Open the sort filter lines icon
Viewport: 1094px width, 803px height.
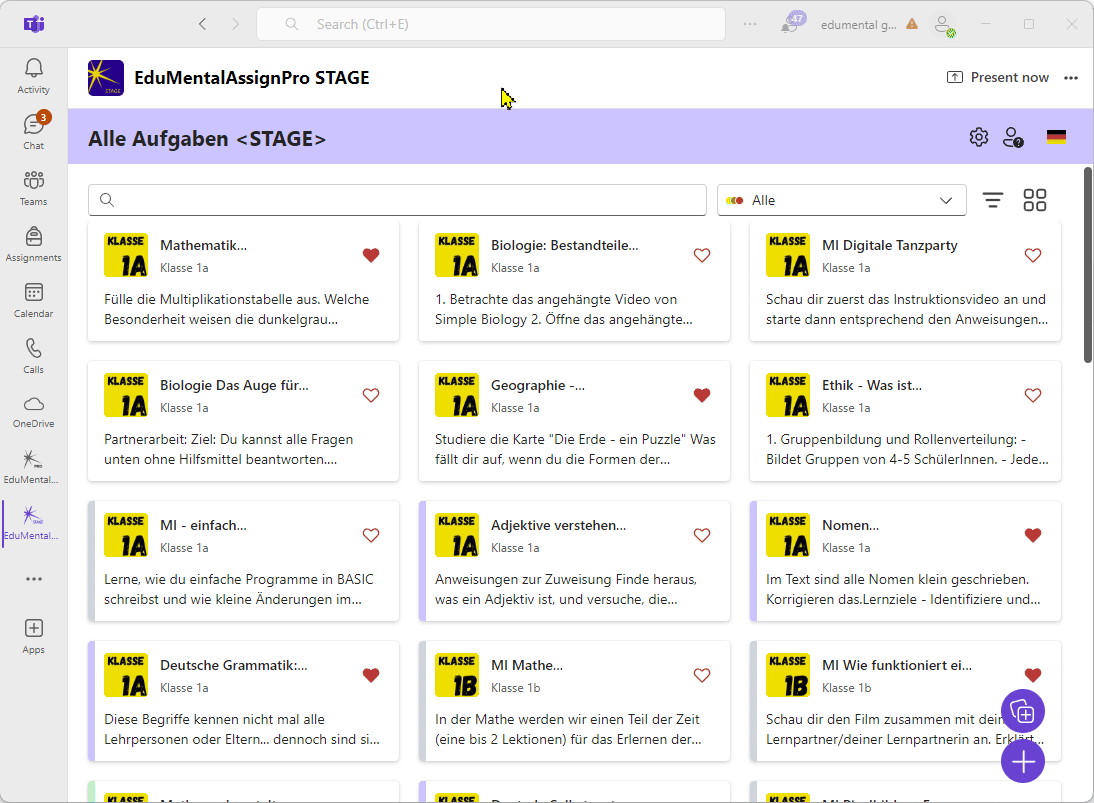[992, 200]
